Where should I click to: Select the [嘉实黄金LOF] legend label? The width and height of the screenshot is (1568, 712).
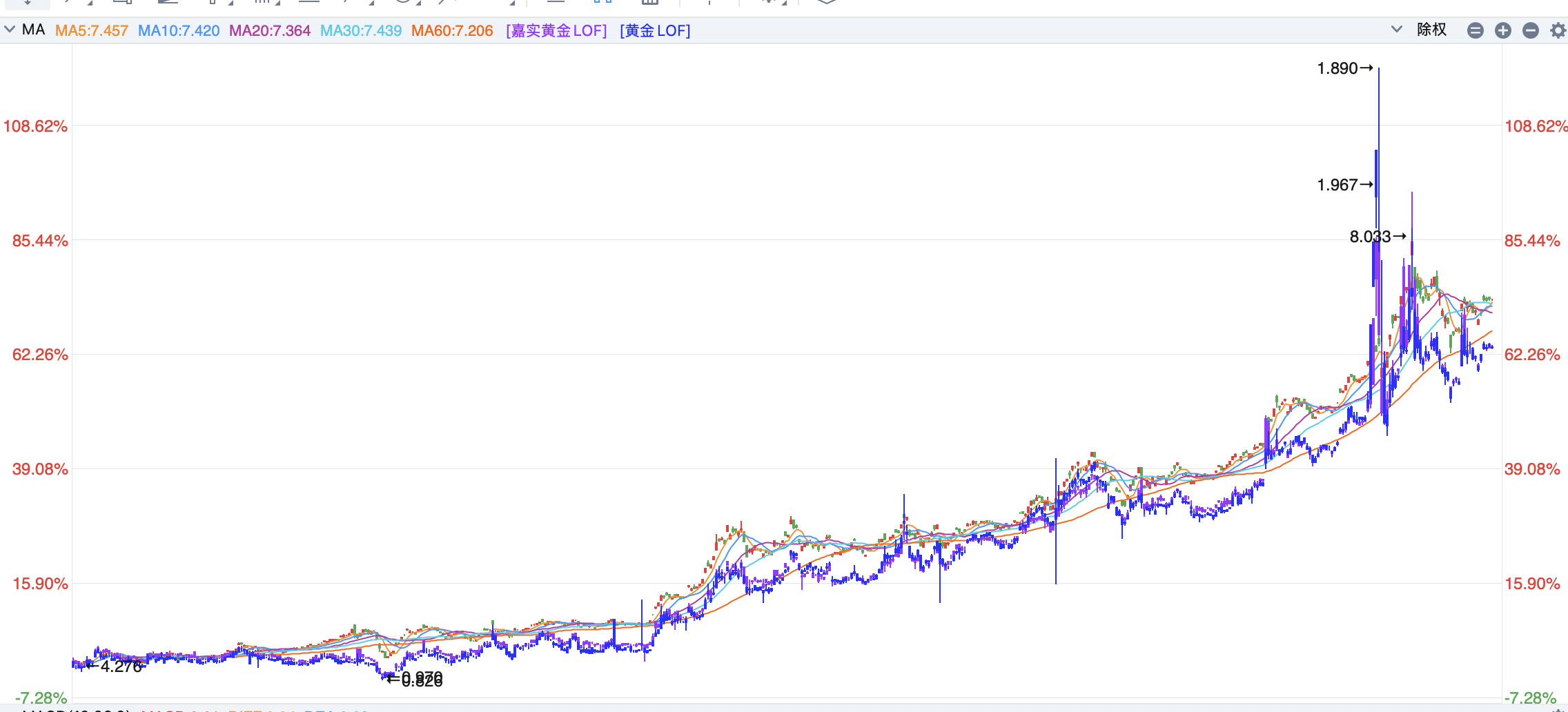coord(556,30)
